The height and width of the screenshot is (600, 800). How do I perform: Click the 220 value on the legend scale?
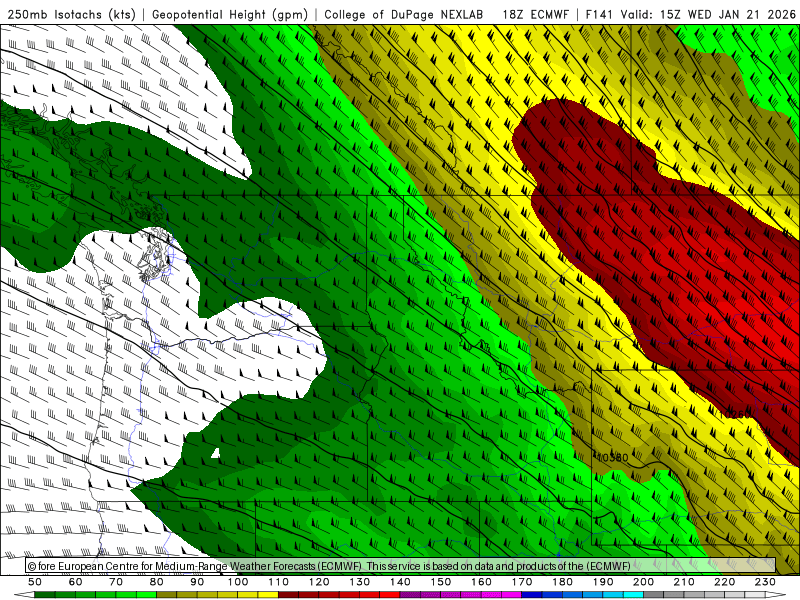pyautogui.click(x=725, y=582)
